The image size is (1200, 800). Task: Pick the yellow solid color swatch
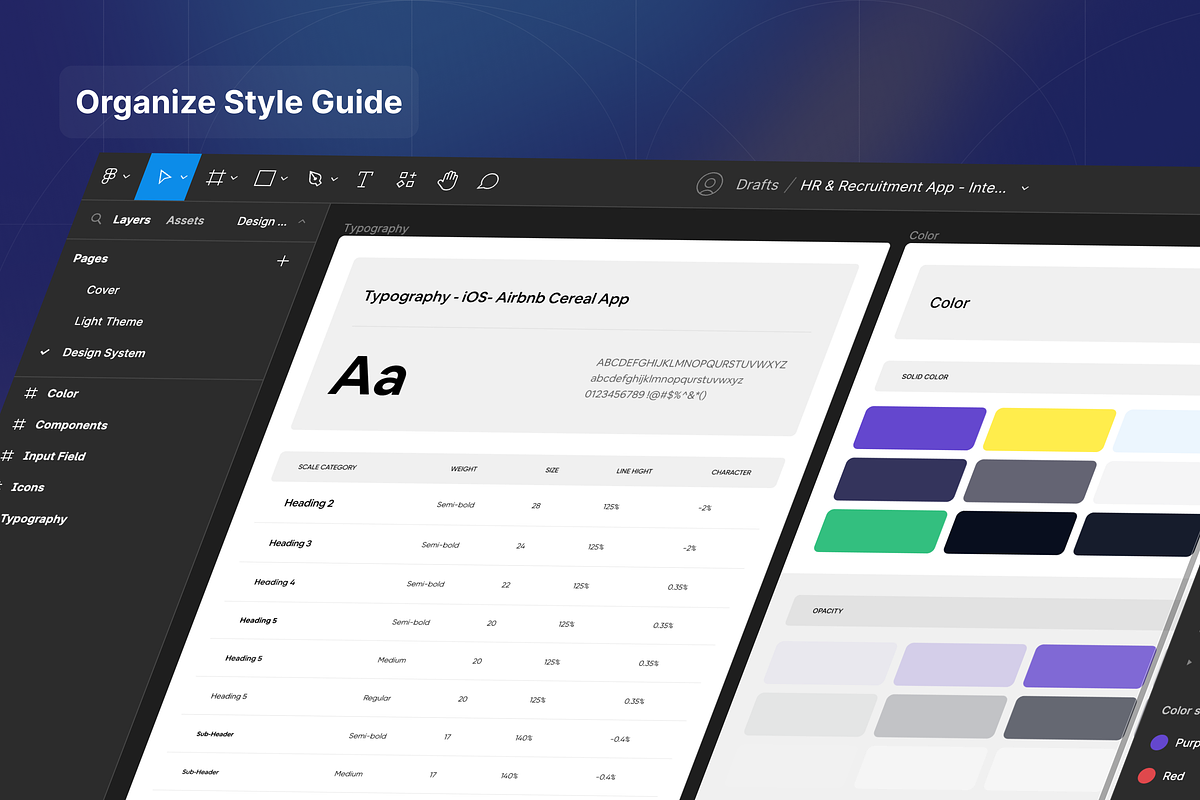point(1049,430)
